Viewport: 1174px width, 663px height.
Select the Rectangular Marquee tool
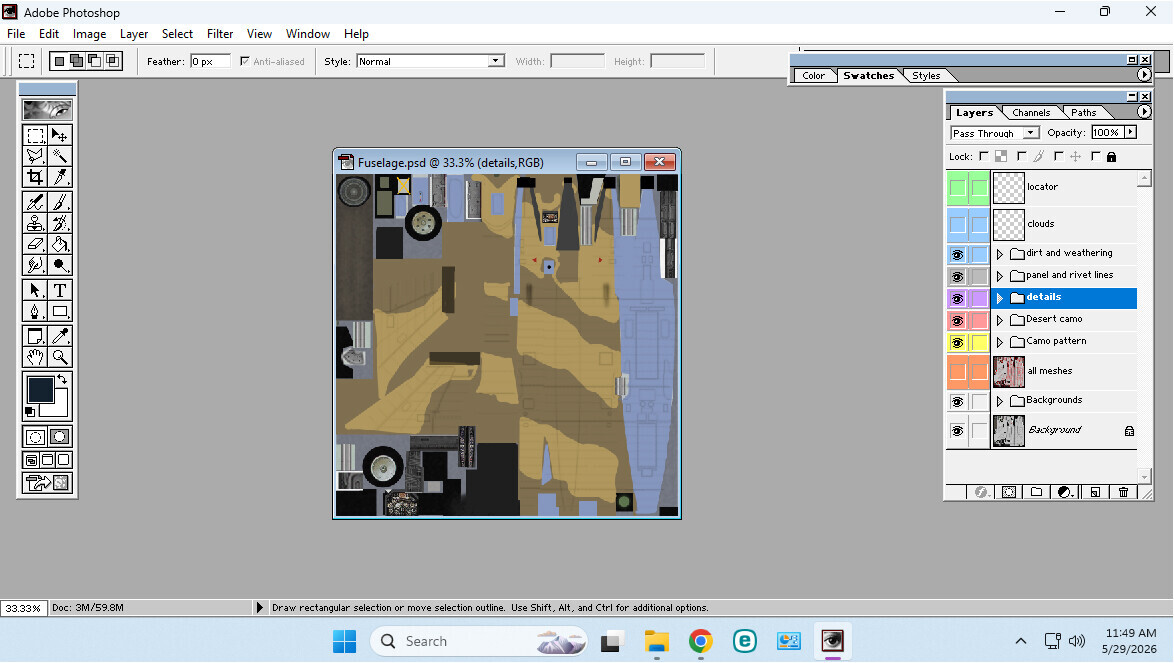(x=35, y=135)
